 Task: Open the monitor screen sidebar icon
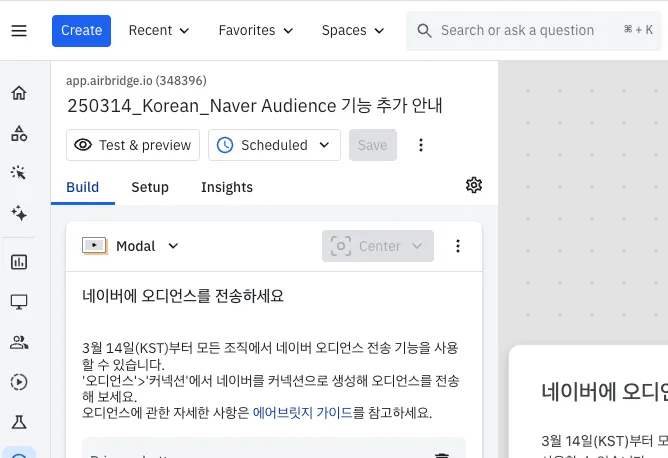coord(19,302)
